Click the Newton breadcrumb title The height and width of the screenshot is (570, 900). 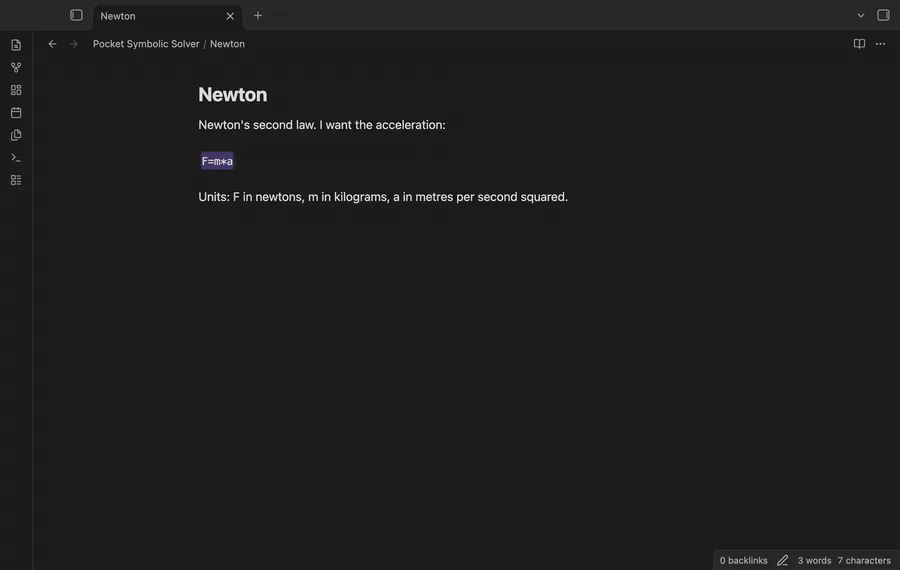227,44
